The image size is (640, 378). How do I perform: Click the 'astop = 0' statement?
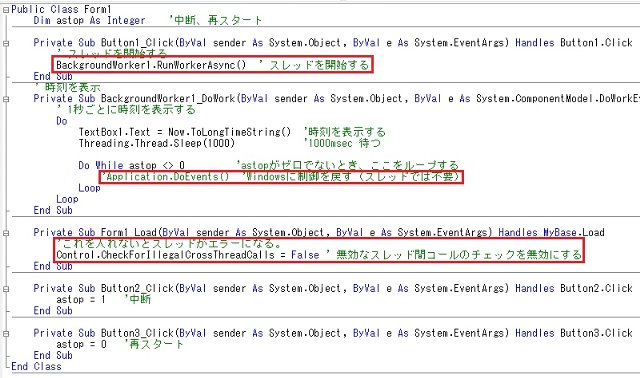[81, 344]
